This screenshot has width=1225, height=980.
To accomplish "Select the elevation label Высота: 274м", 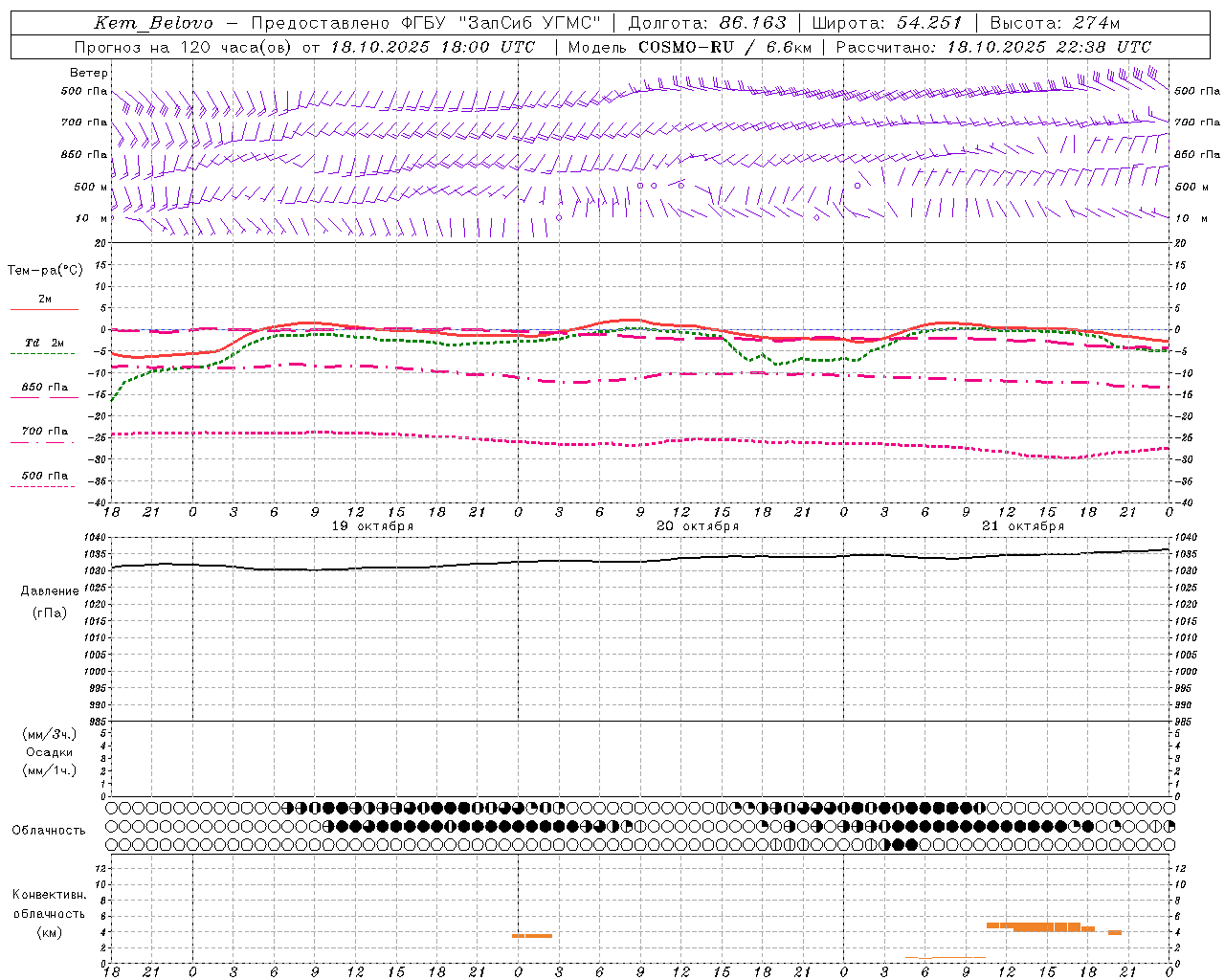I will click(1055, 23).
